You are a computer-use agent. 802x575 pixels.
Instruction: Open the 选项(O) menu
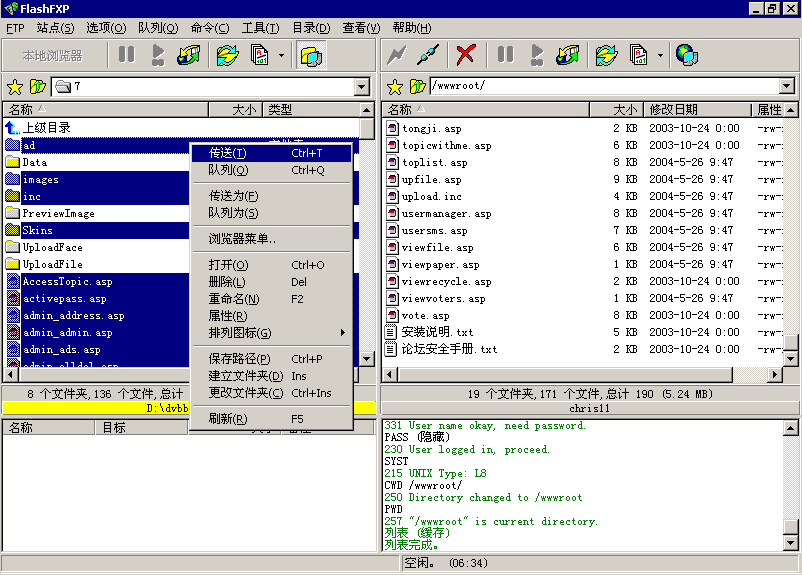[x=106, y=28]
